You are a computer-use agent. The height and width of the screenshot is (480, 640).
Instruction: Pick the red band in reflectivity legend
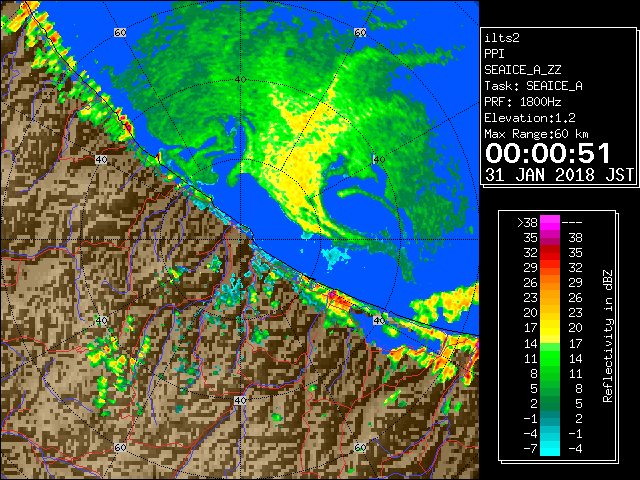coord(550,253)
